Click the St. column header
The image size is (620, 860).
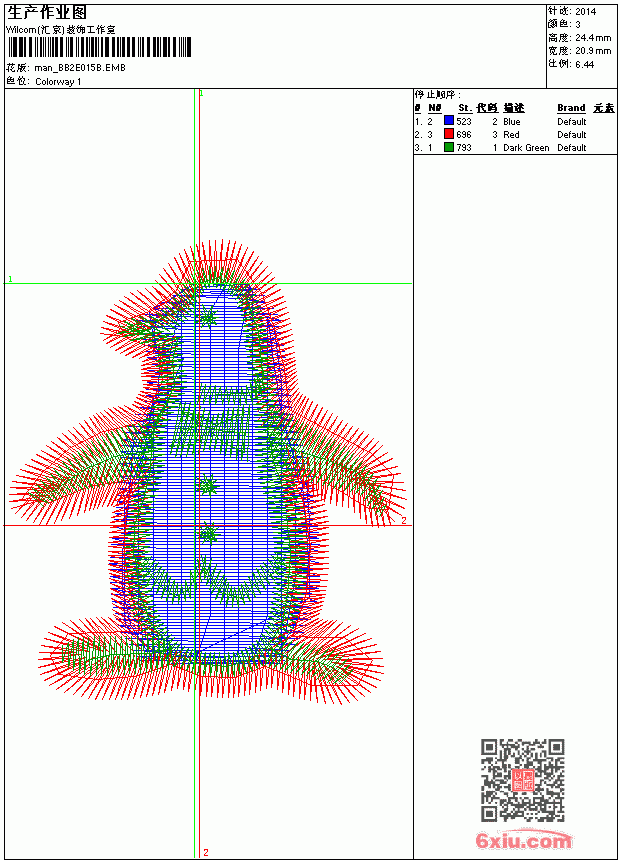[x=464, y=108]
